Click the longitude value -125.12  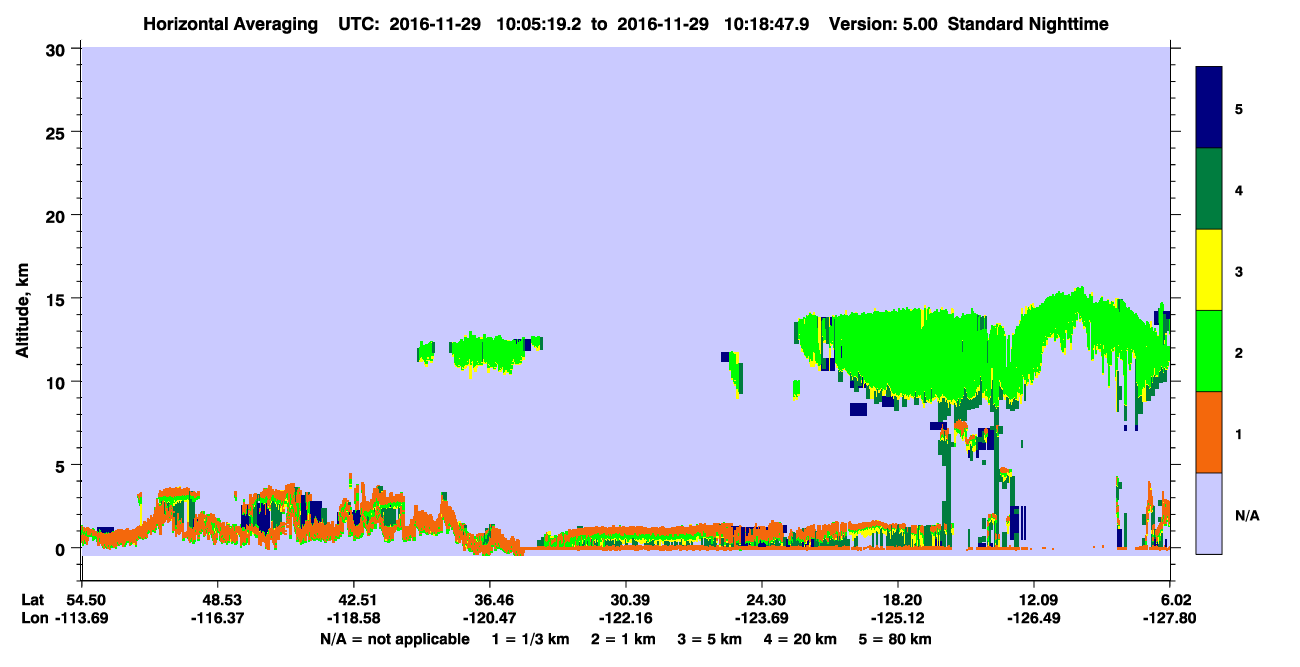point(898,618)
